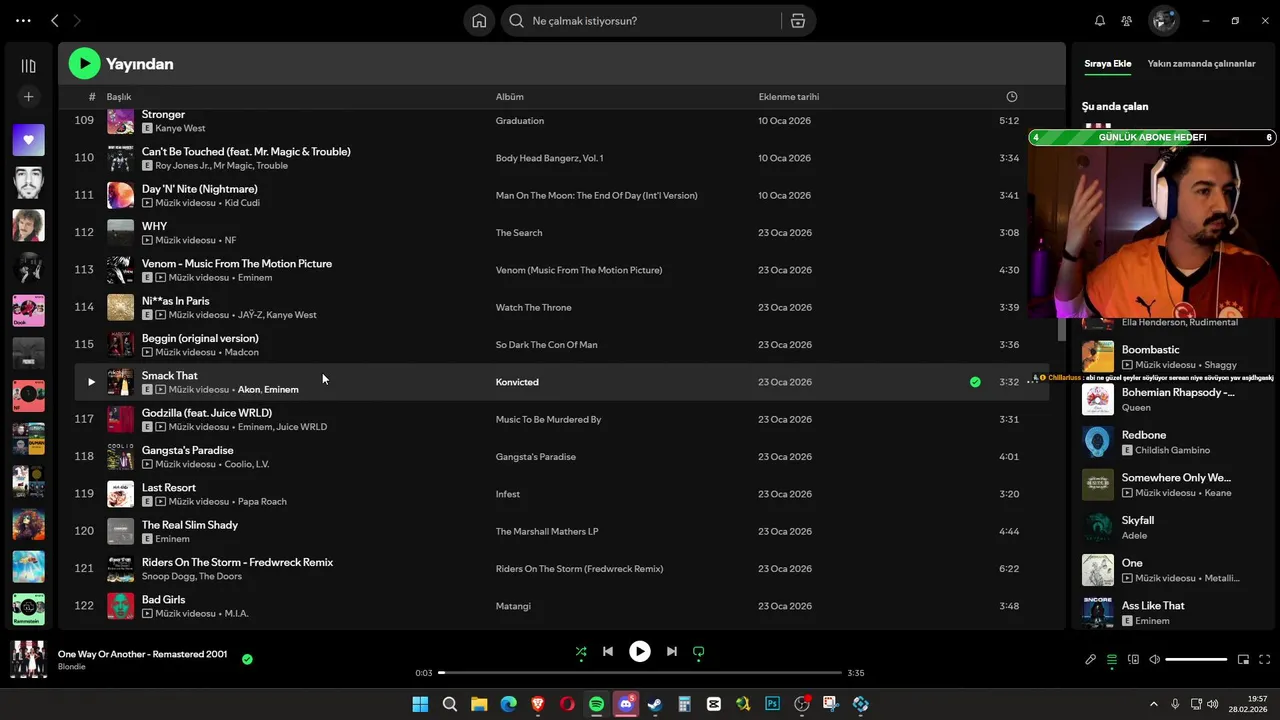The height and width of the screenshot is (720, 1280).
Task: Select Gangsta's Paradise track row
Action: [x=562, y=457]
